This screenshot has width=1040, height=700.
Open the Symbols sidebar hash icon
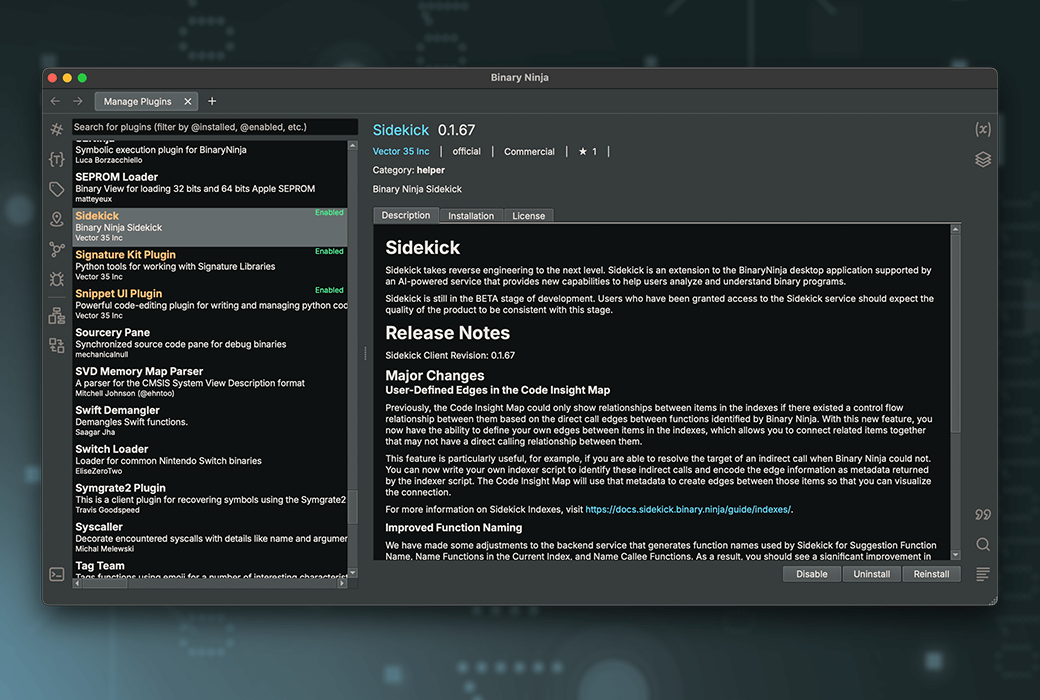57,129
